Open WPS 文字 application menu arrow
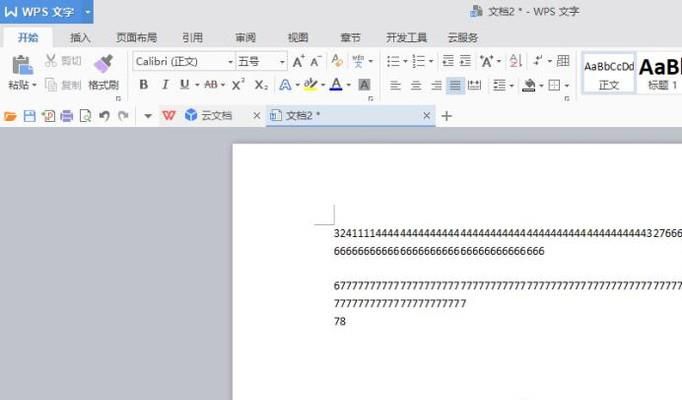This screenshot has height=400, width=682. click(x=87, y=12)
